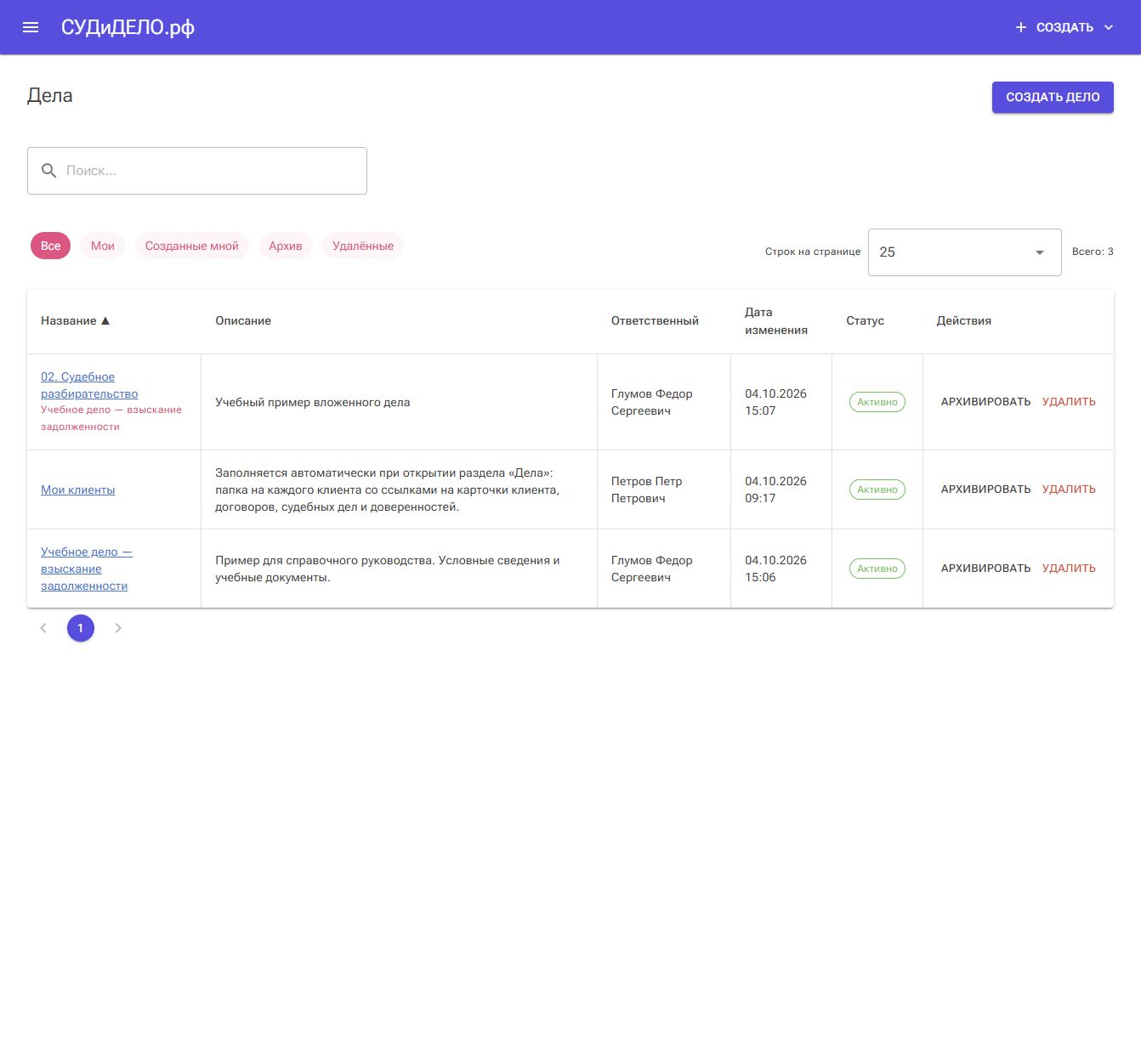Delete the Учебное дело row

tap(1069, 569)
